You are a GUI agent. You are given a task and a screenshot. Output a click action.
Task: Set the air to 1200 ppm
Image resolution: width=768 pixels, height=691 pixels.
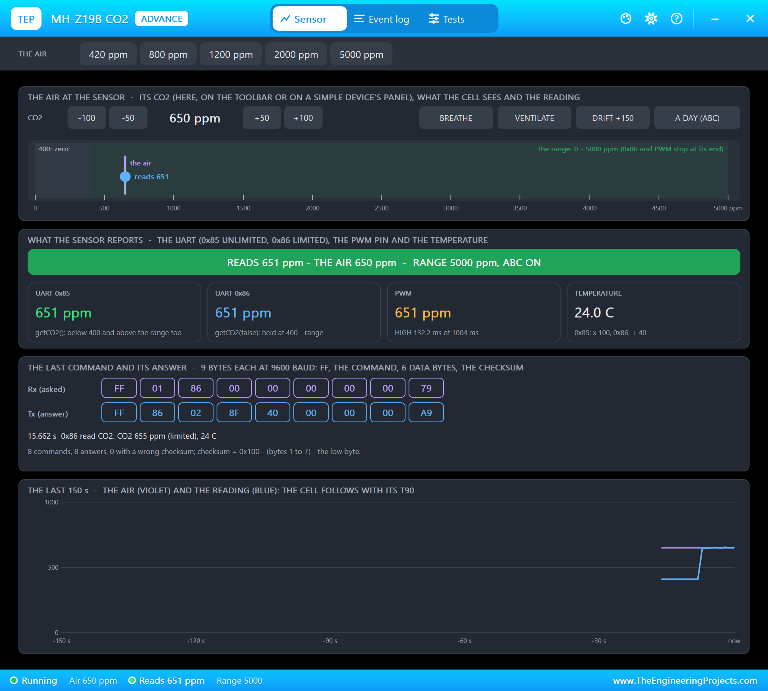(231, 54)
